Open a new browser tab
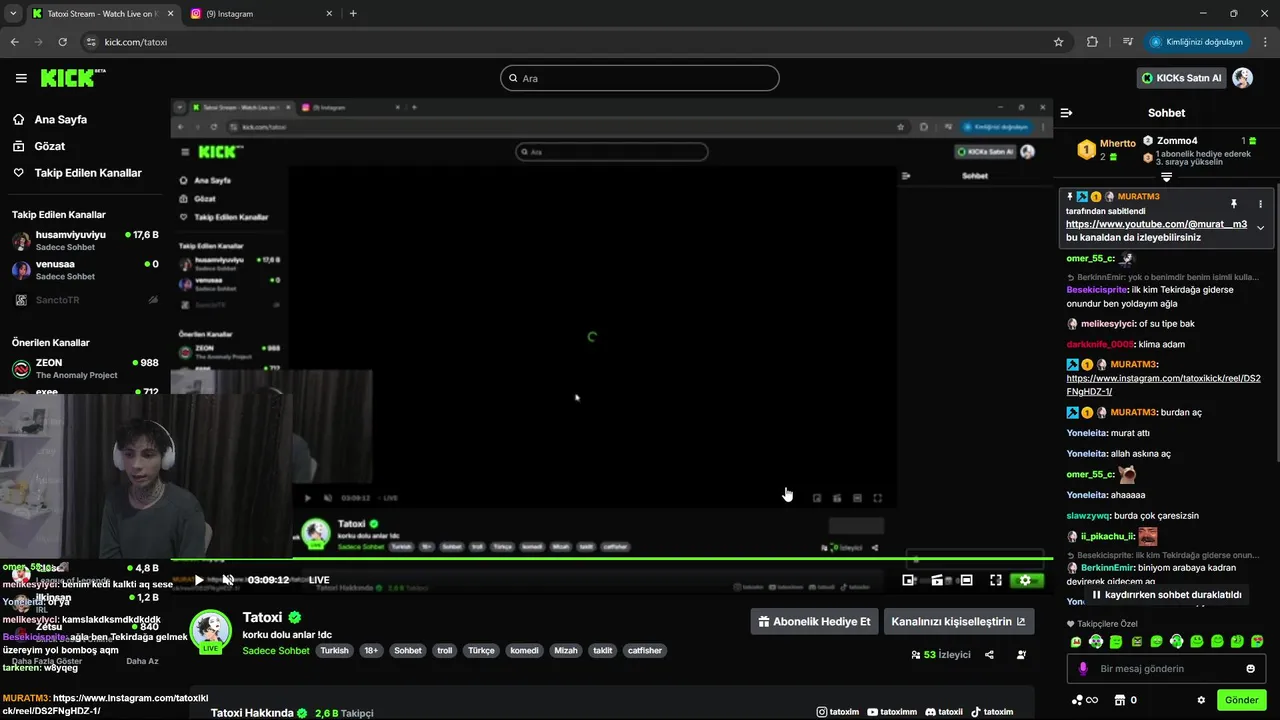Screen dimensions: 1280x720 pyautogui.click(x=353, y=14)
